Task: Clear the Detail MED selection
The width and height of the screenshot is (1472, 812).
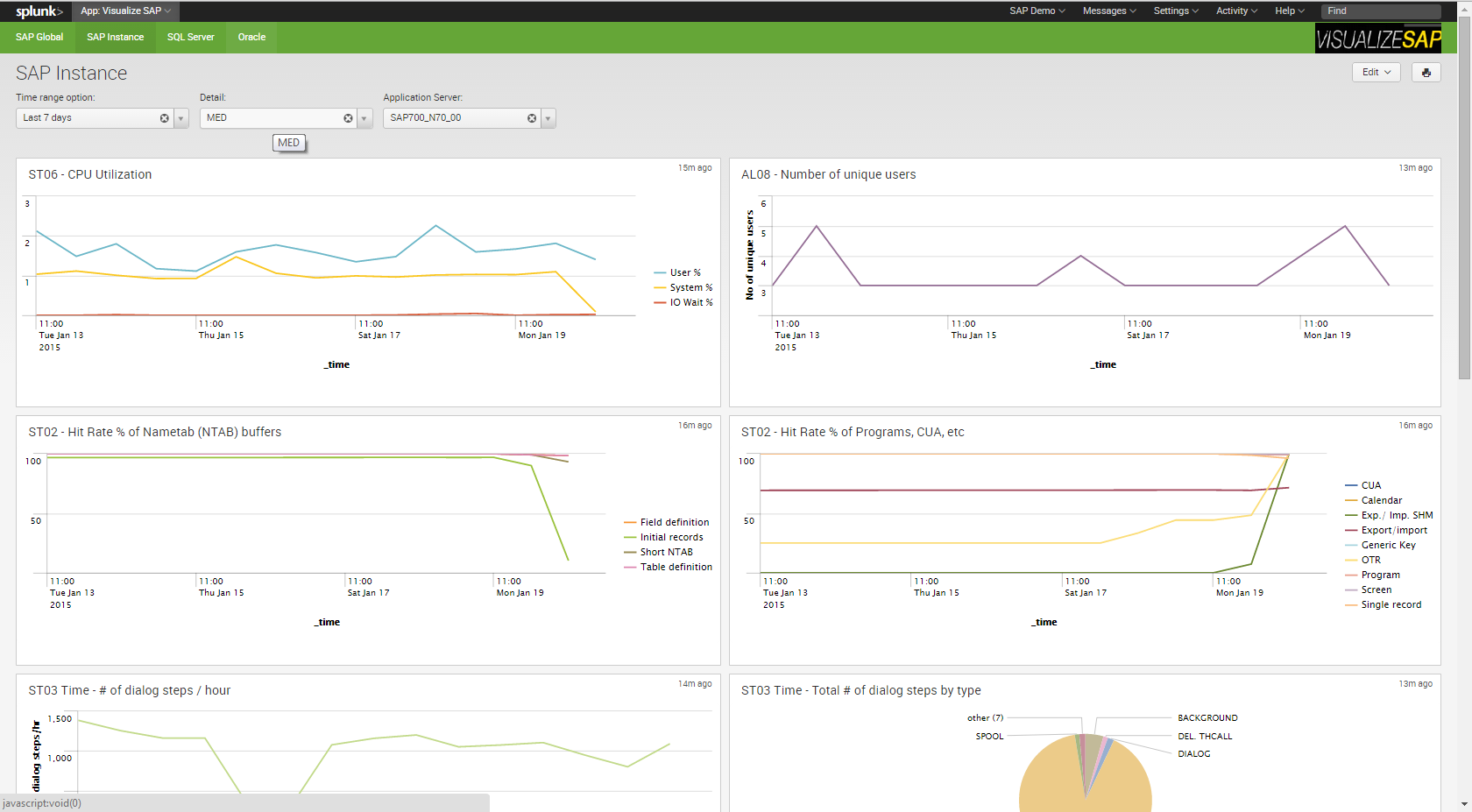Action: pyautogui.click(x=348, y=118)
